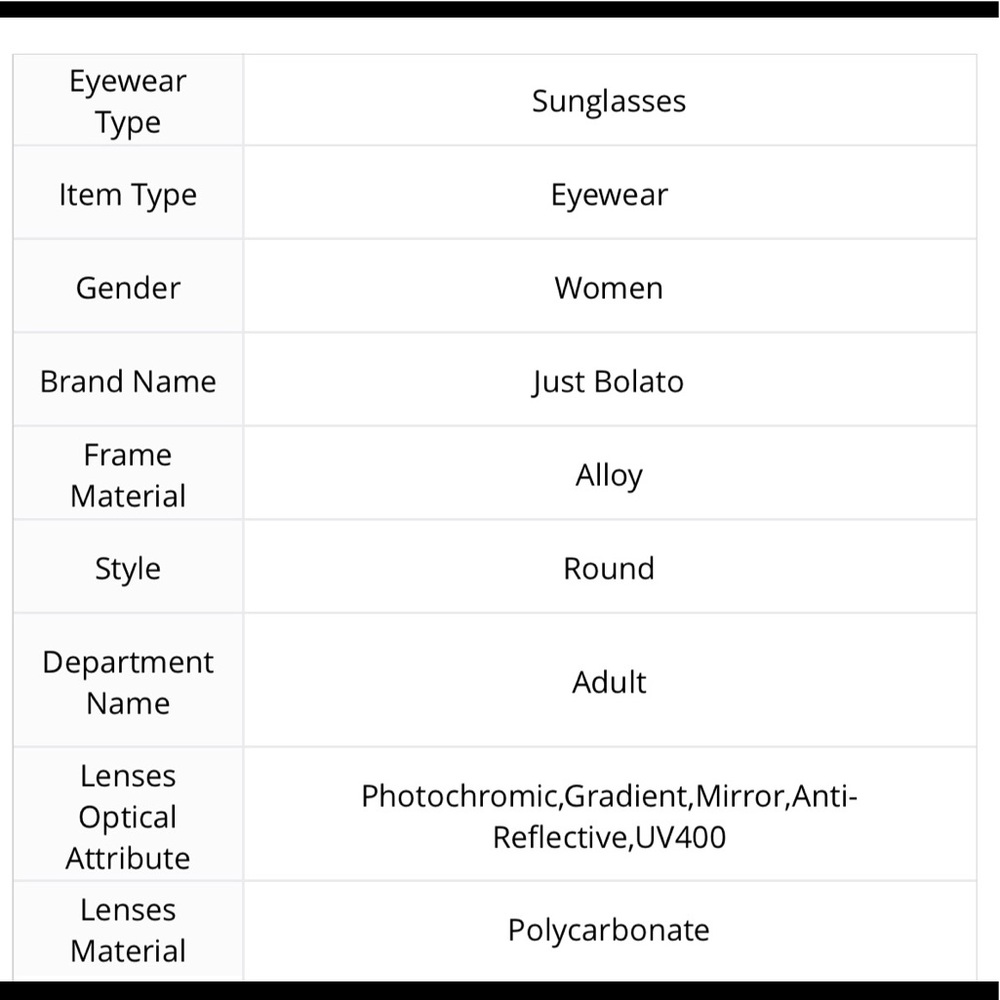Click the Department Name label

click(x=128, y=682)
